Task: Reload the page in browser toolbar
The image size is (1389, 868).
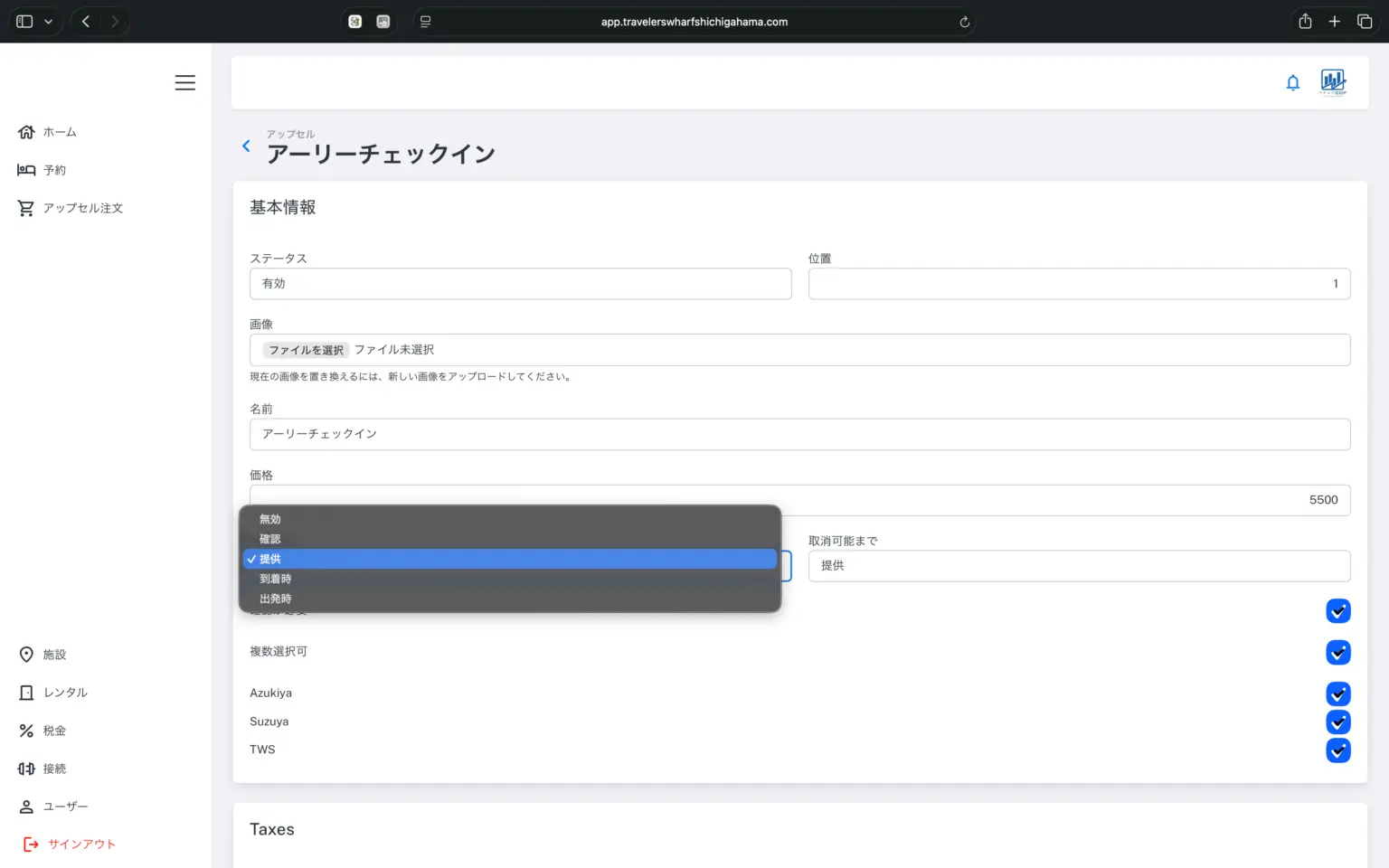Action: tap(964, 22)
